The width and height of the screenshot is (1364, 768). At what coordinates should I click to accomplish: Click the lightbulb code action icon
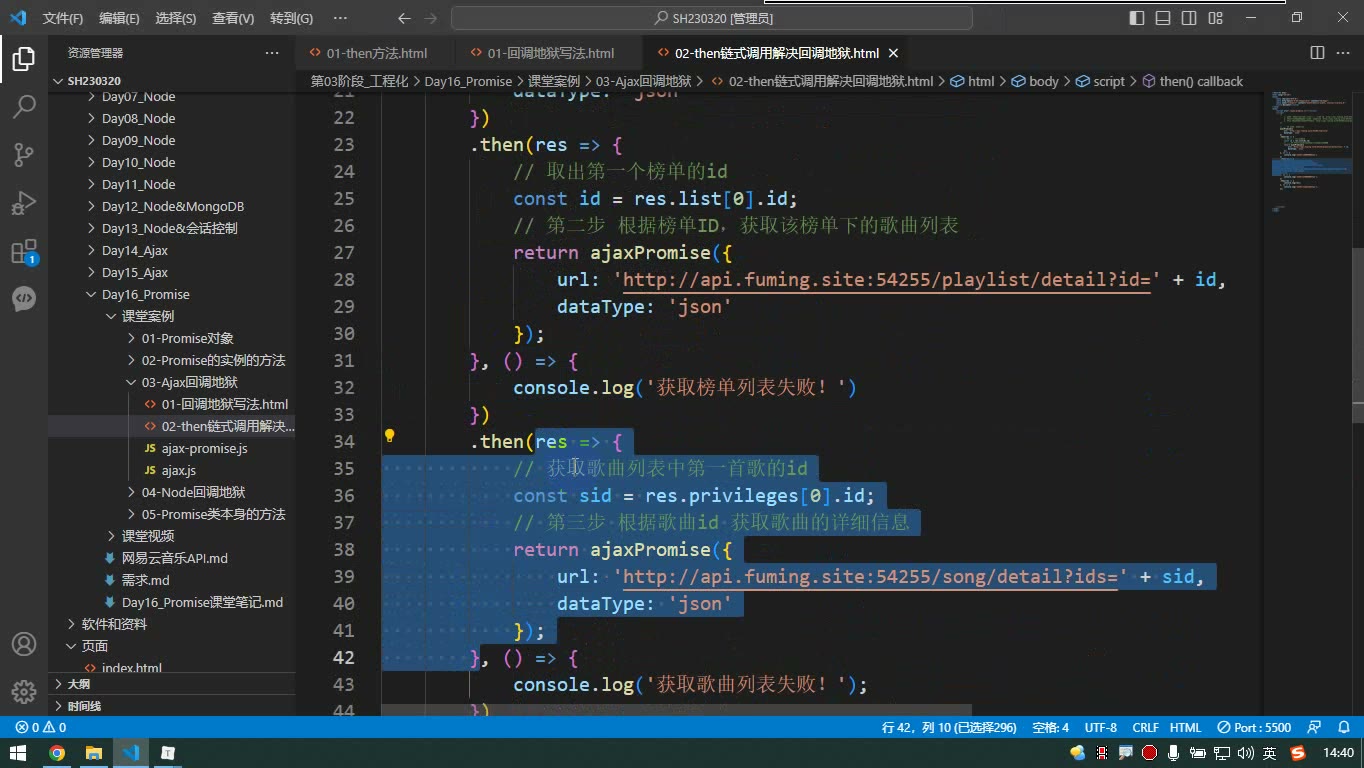click(x=390, y=435)
